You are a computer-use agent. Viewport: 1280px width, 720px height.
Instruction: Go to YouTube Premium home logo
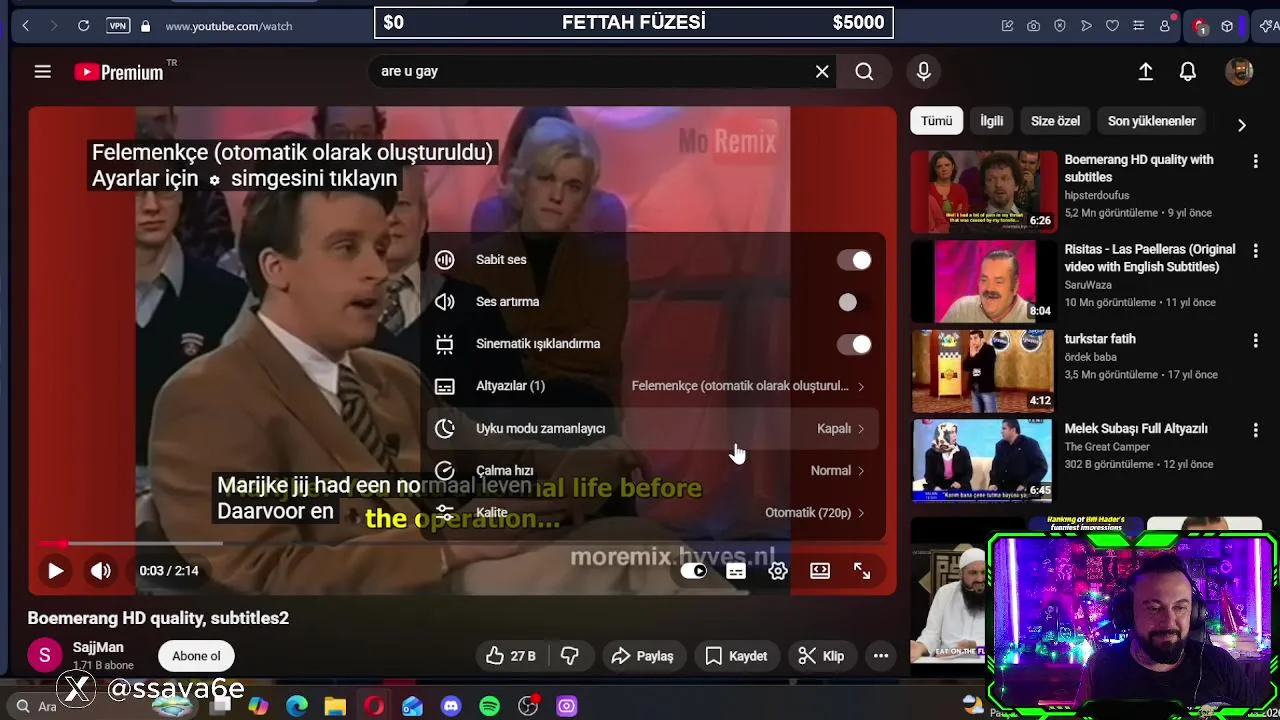click(119, 72)
